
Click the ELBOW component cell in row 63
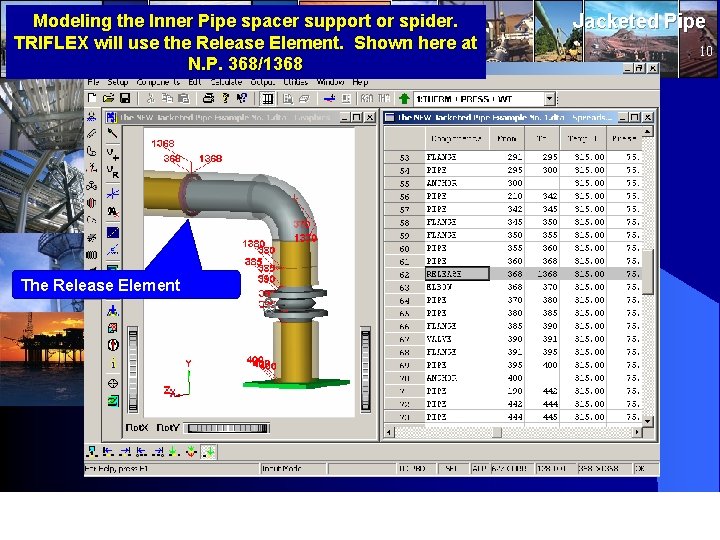pos(457,287)
